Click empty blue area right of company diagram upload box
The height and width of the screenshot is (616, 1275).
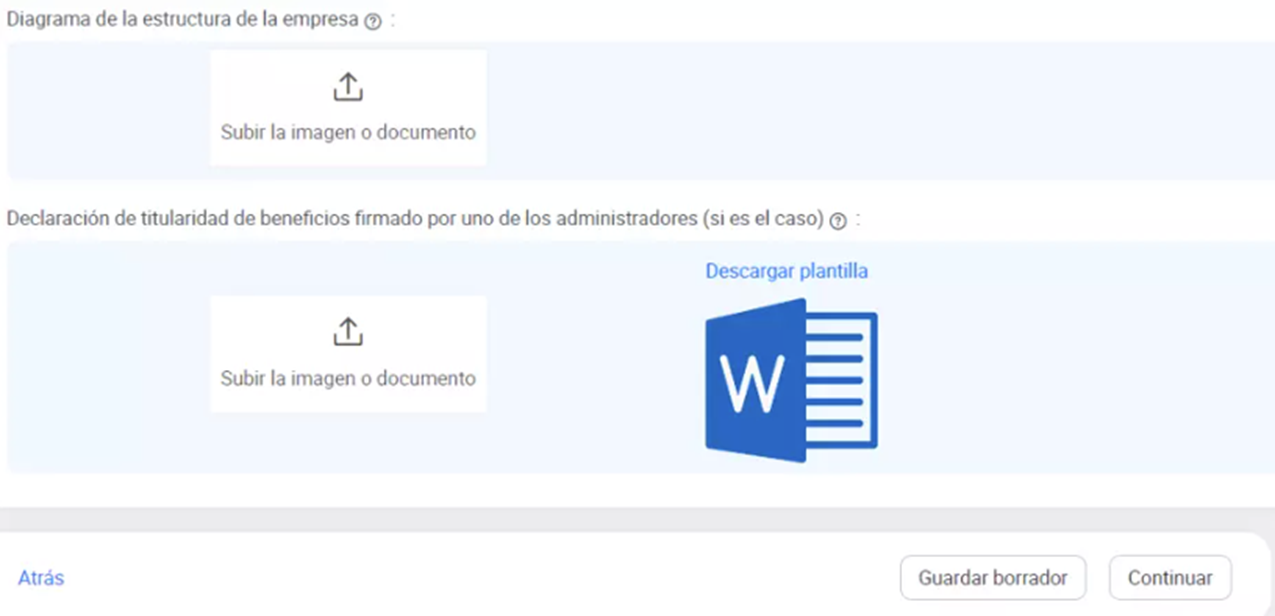point(850,110)
